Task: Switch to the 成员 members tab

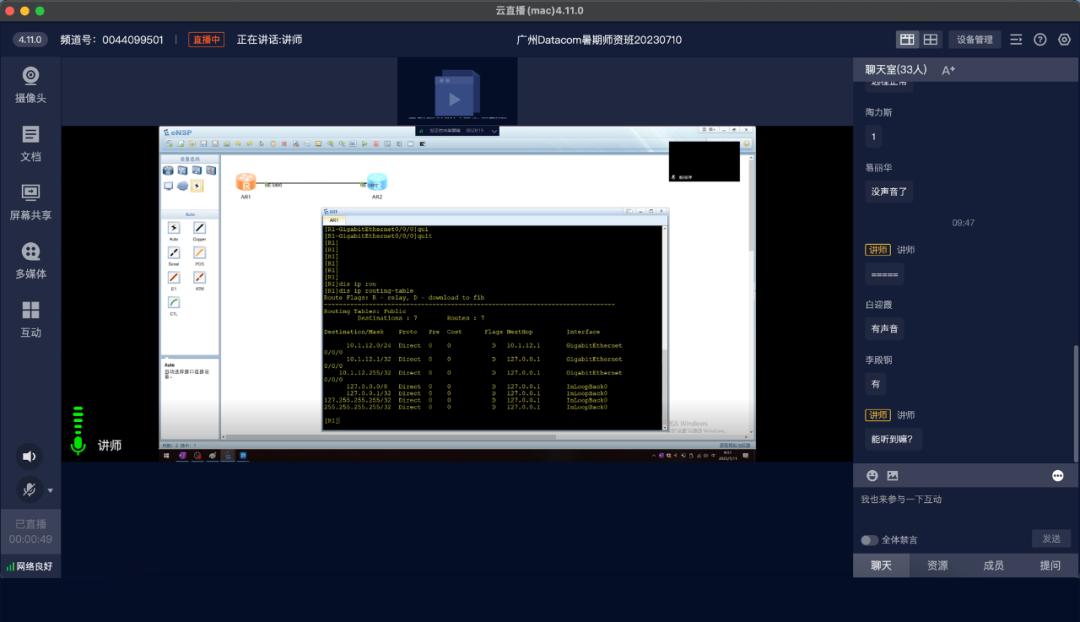Action: tap(993, 565)
